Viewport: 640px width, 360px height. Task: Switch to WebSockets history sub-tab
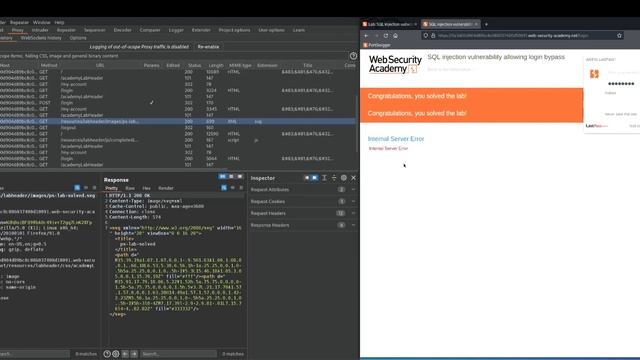[x=41, y=38]
